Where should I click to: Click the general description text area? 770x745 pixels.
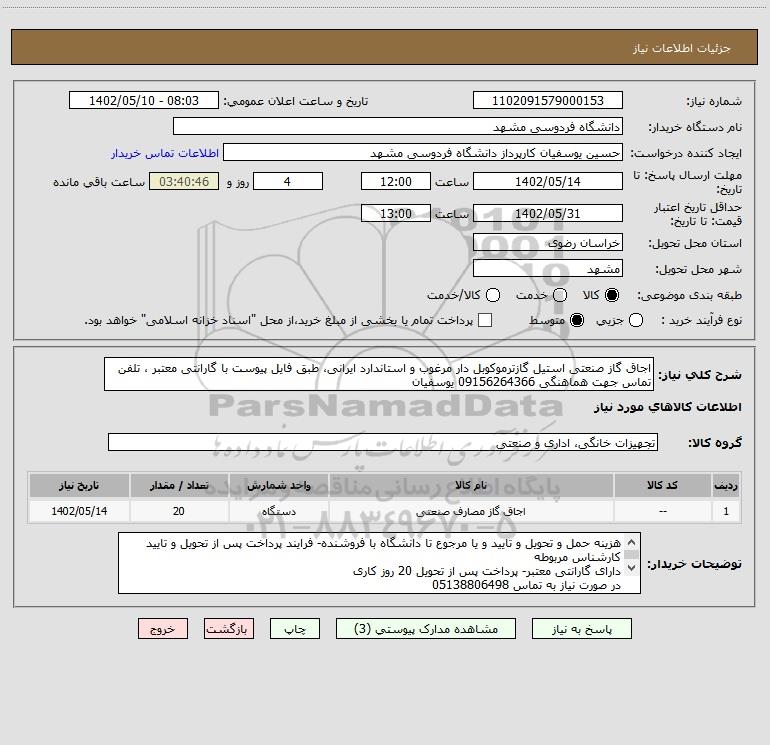click(379, 375)
